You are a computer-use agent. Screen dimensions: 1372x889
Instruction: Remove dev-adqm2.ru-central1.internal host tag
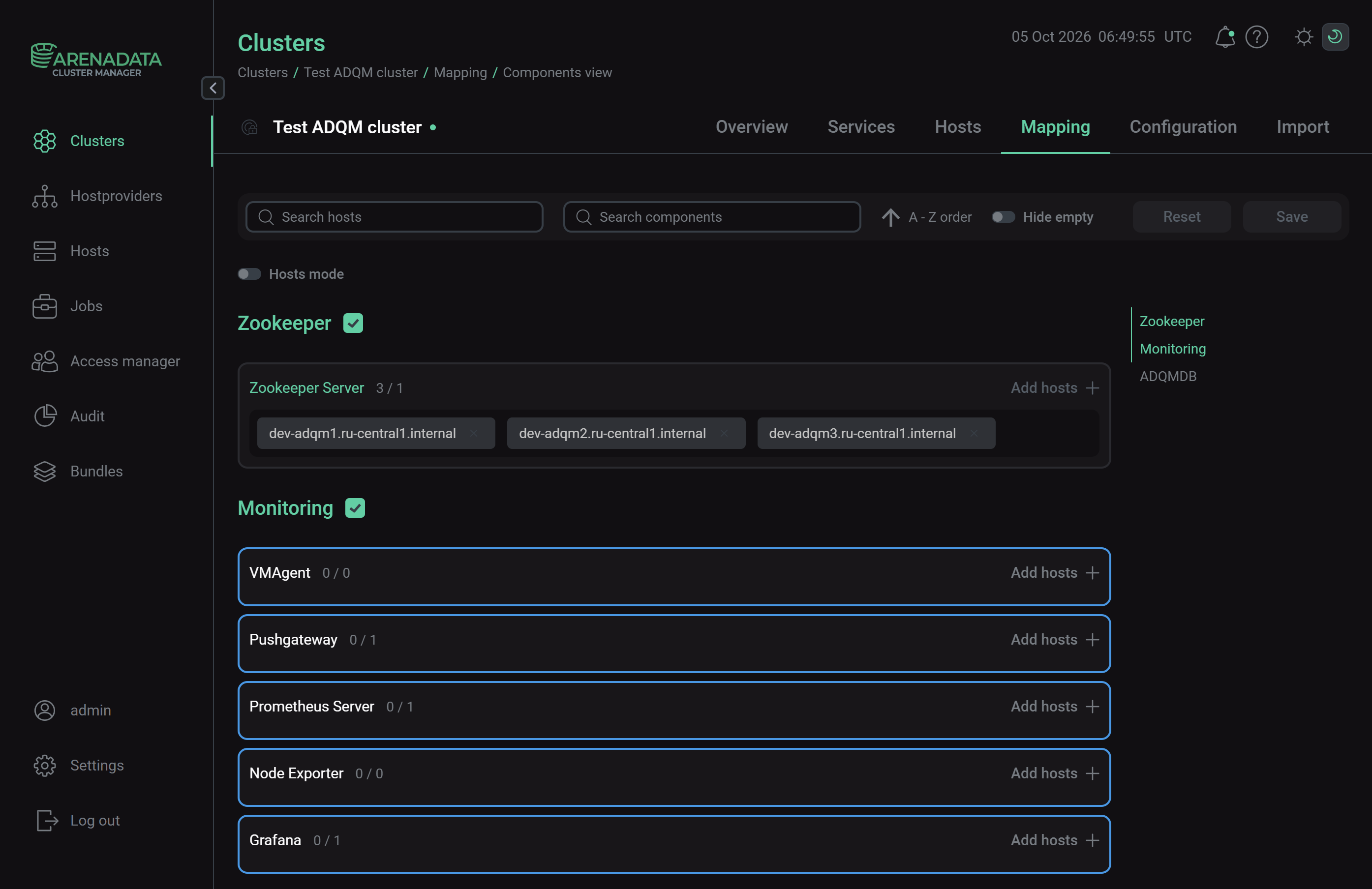tap(724, 433)
